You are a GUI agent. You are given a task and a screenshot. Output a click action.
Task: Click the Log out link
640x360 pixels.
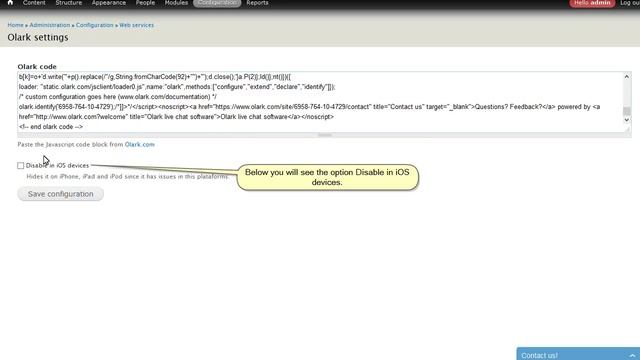[630, 3]
